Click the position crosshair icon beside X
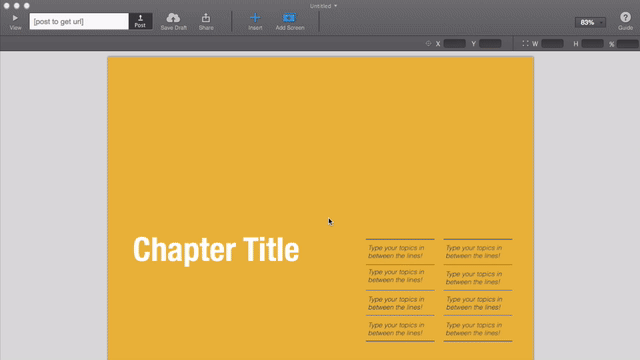640x360 pixels. coord(428,43)
